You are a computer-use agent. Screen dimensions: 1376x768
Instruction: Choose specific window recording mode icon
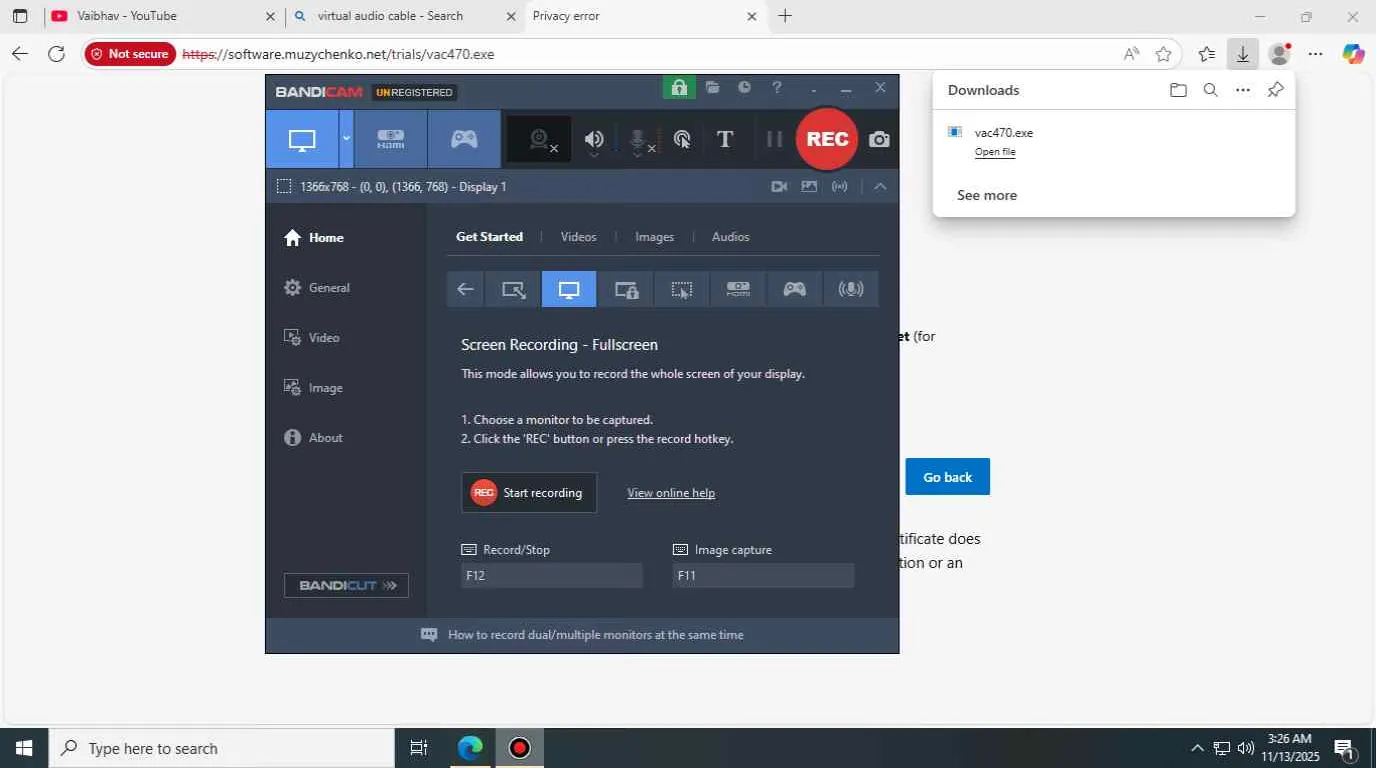tap(626, 289)
